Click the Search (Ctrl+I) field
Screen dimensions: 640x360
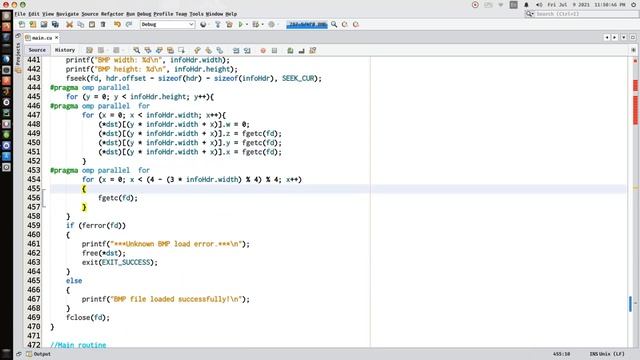point(586,14)
